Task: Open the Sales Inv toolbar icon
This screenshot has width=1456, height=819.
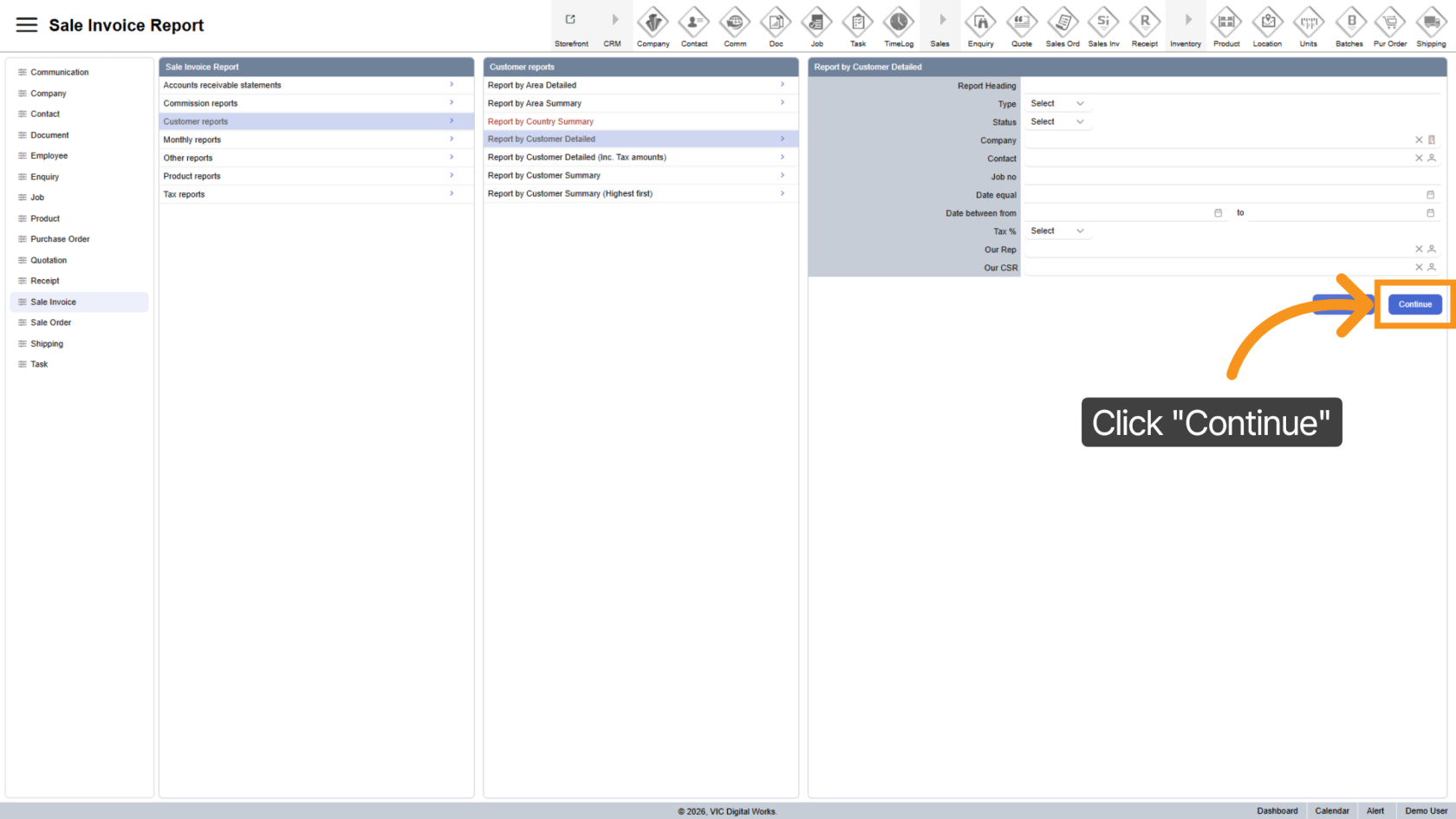Action: (1103, 22)
